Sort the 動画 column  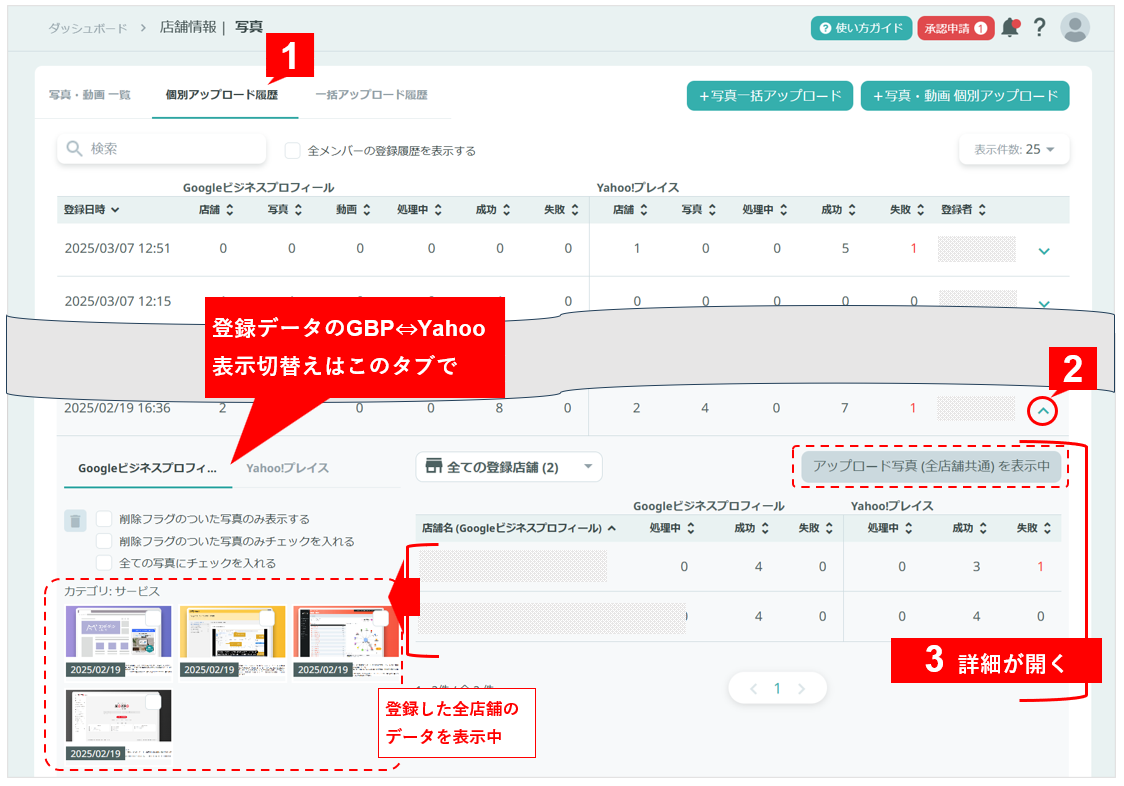coord(366,209)
